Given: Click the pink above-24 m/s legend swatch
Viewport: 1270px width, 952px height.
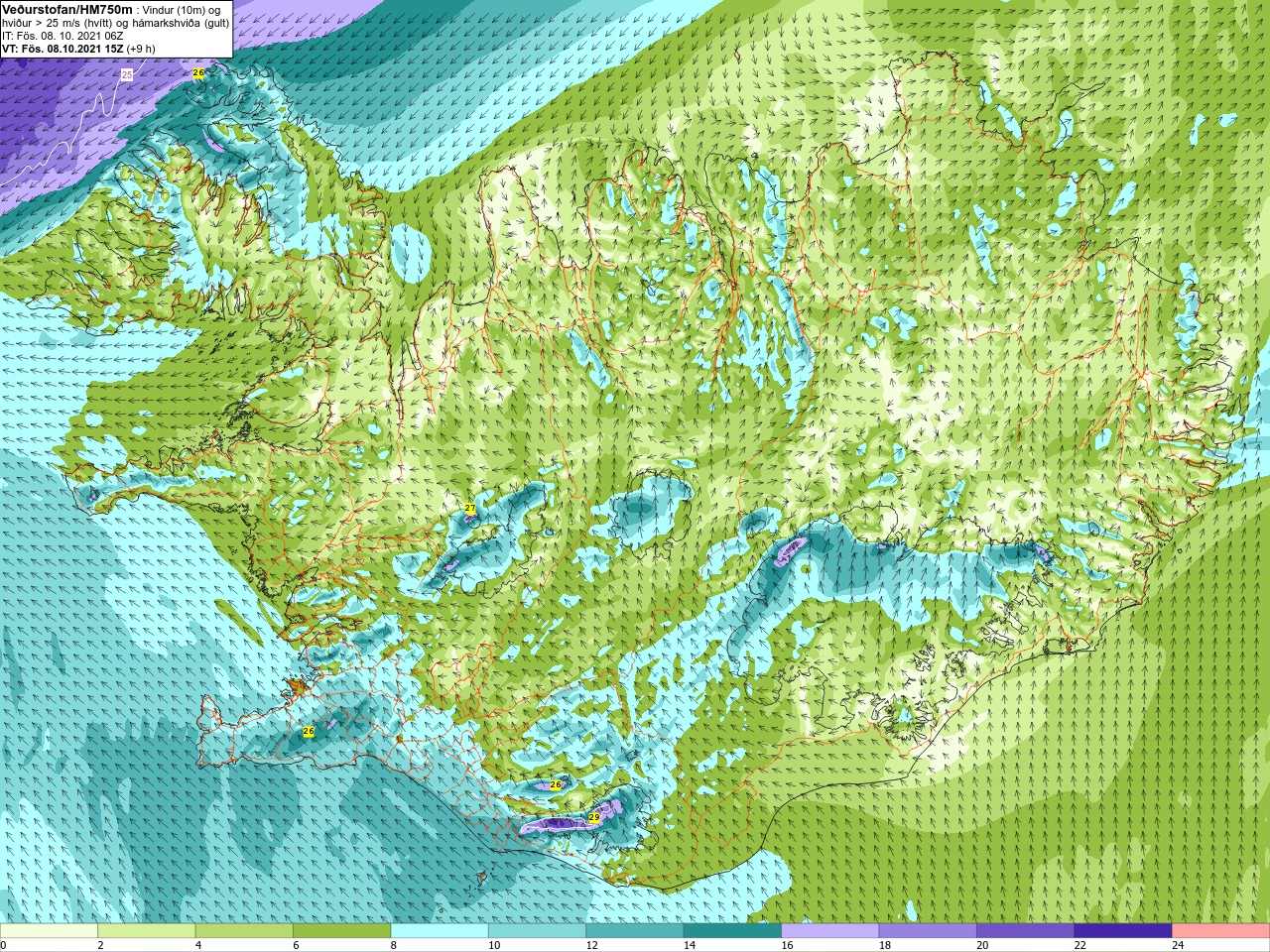Looking at the screenshot, I should (1221, 931).
